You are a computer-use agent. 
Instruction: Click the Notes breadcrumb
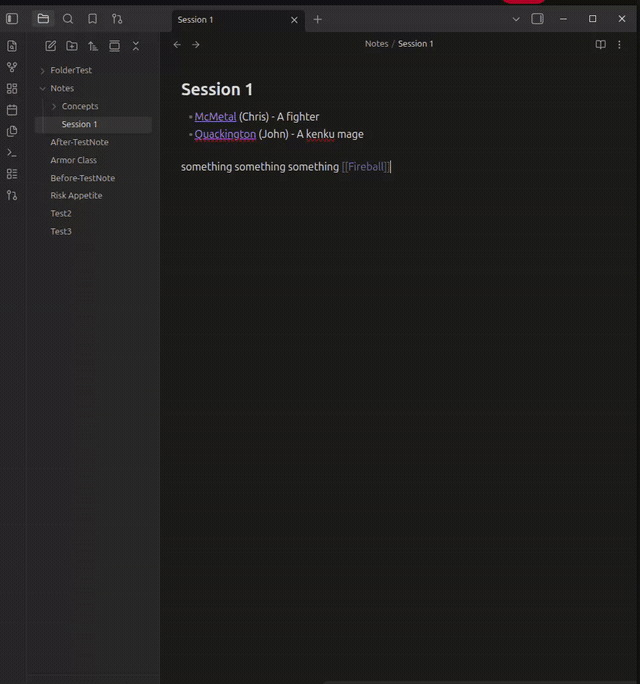tap(376, 44)
